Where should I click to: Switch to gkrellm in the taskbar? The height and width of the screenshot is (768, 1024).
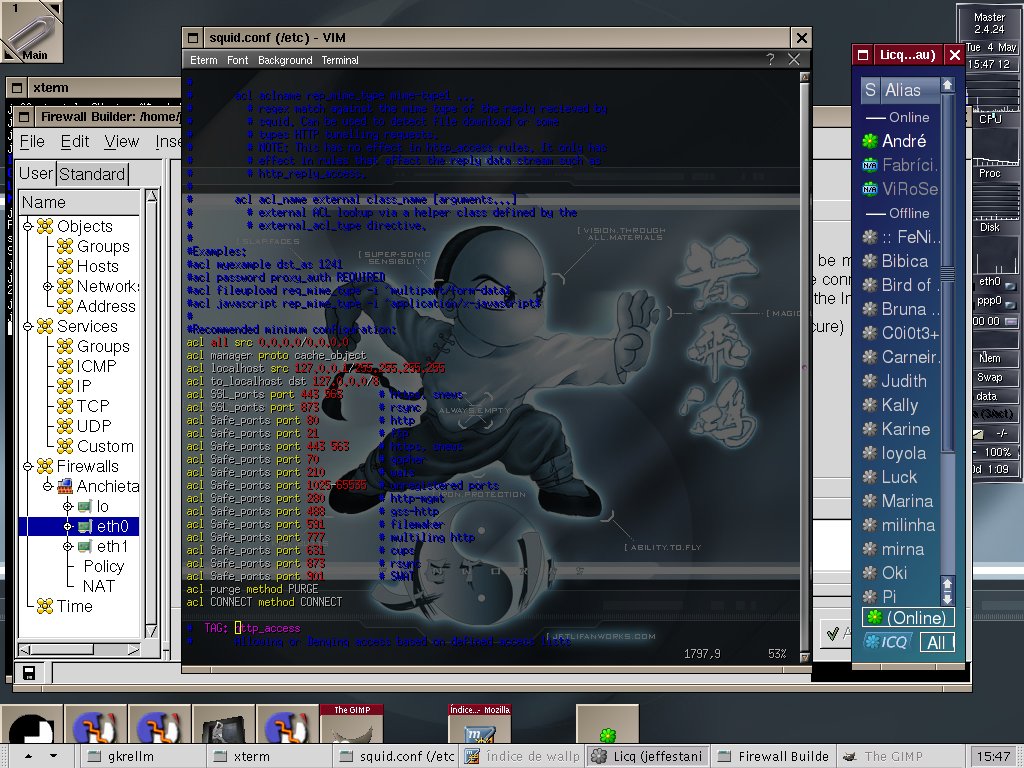143,756
